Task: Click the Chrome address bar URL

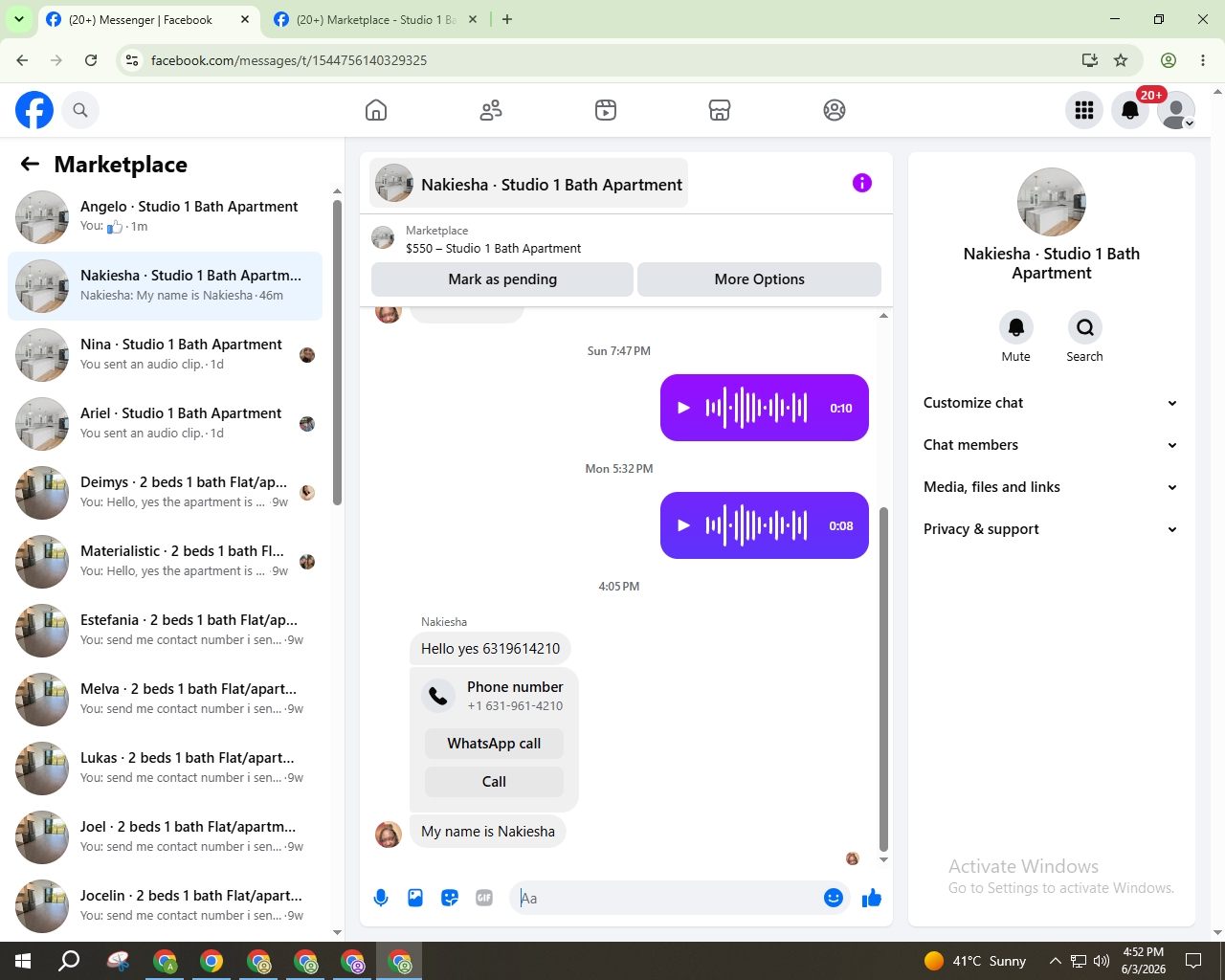Action: tap(289, 60)
